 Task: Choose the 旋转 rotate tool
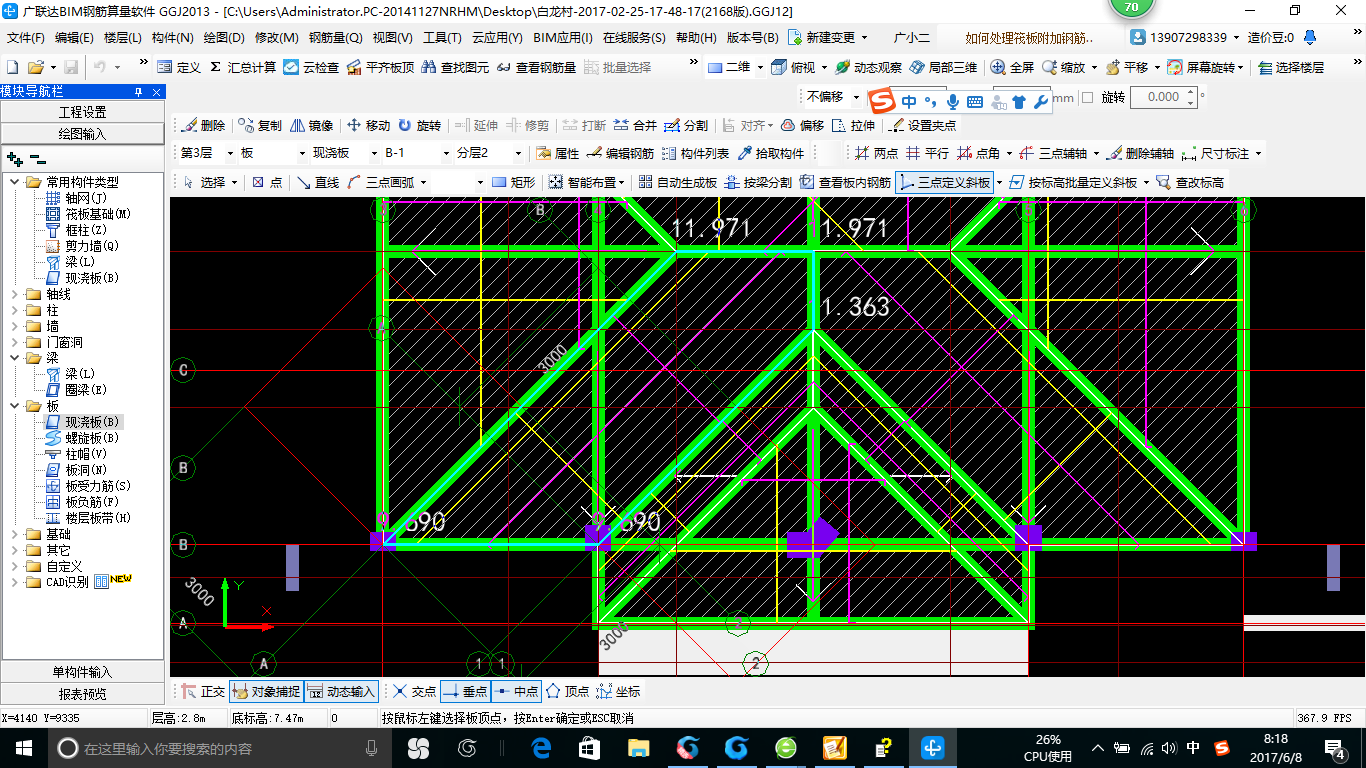(419, 125)
